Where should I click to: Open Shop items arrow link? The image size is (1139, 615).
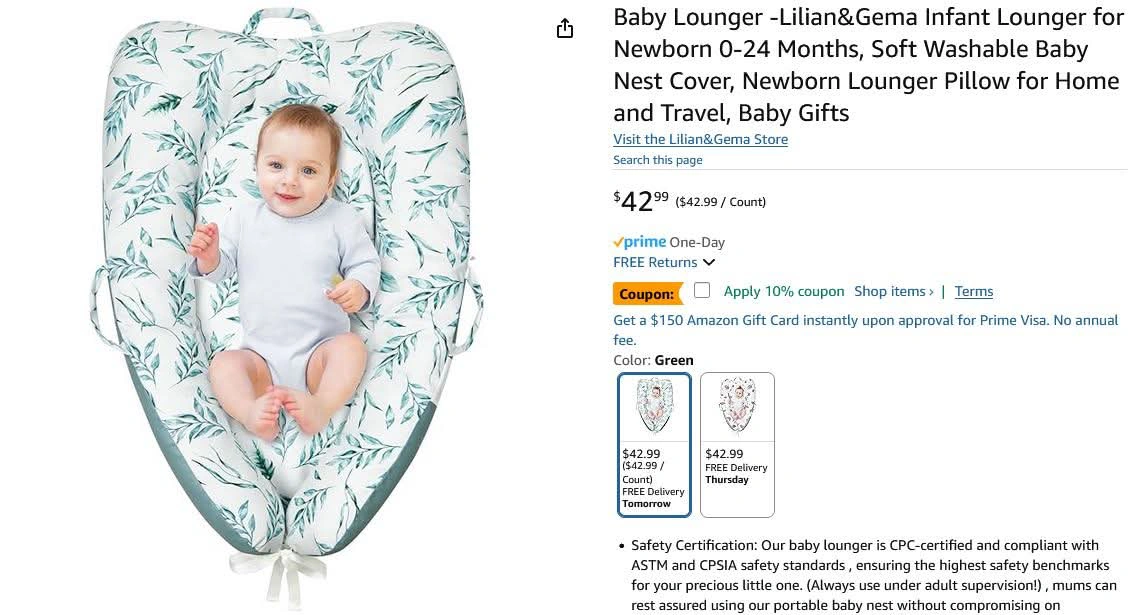click(893, 291)
